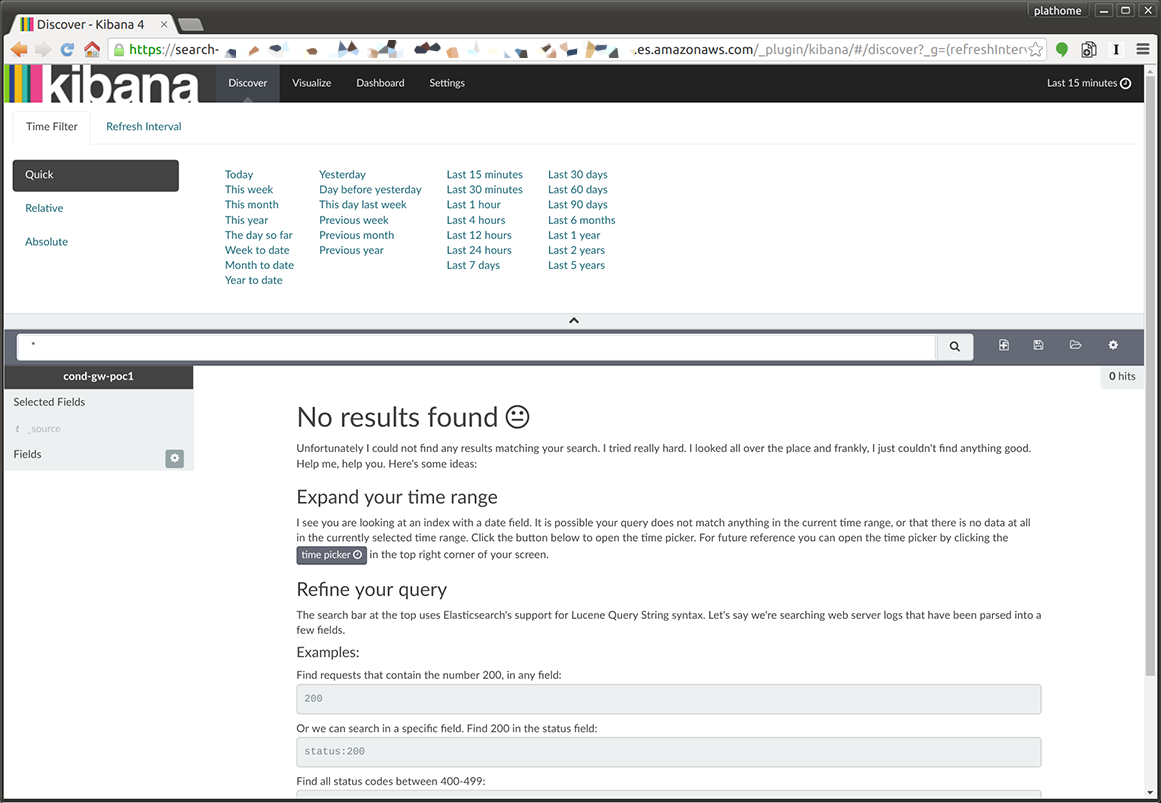The height and width of the screenshot is (803, 1161).
Task: Click the inline 'time picker' button
Action: [332, 555]
